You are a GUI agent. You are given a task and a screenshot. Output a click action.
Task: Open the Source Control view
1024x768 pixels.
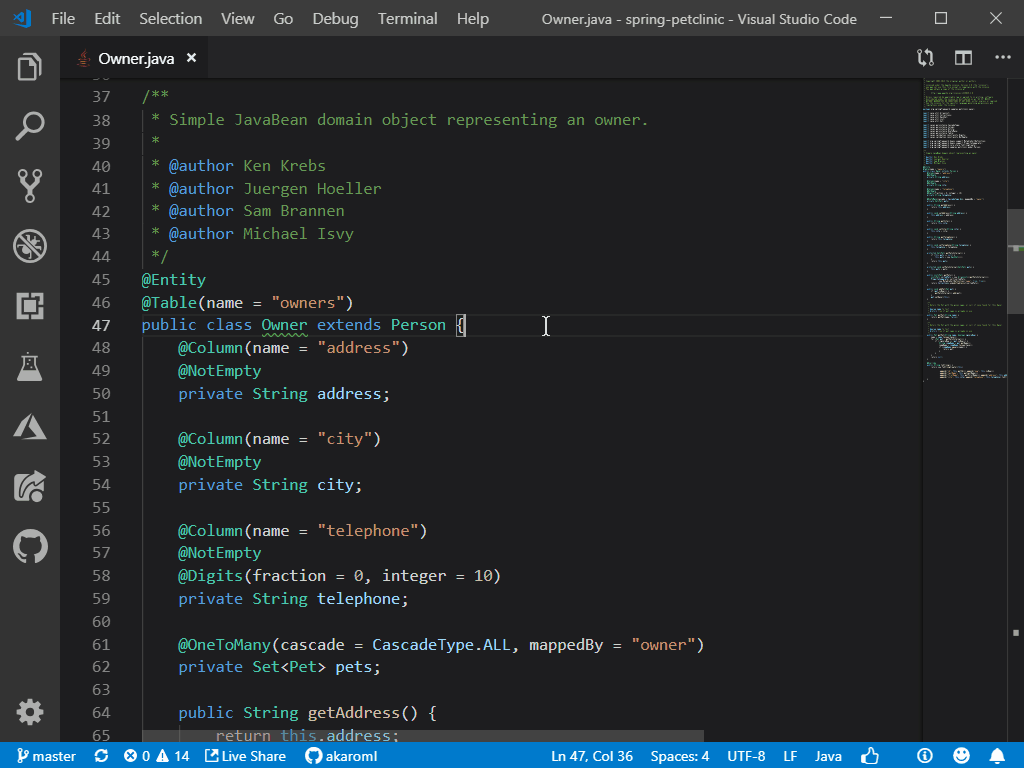point(30,186)
